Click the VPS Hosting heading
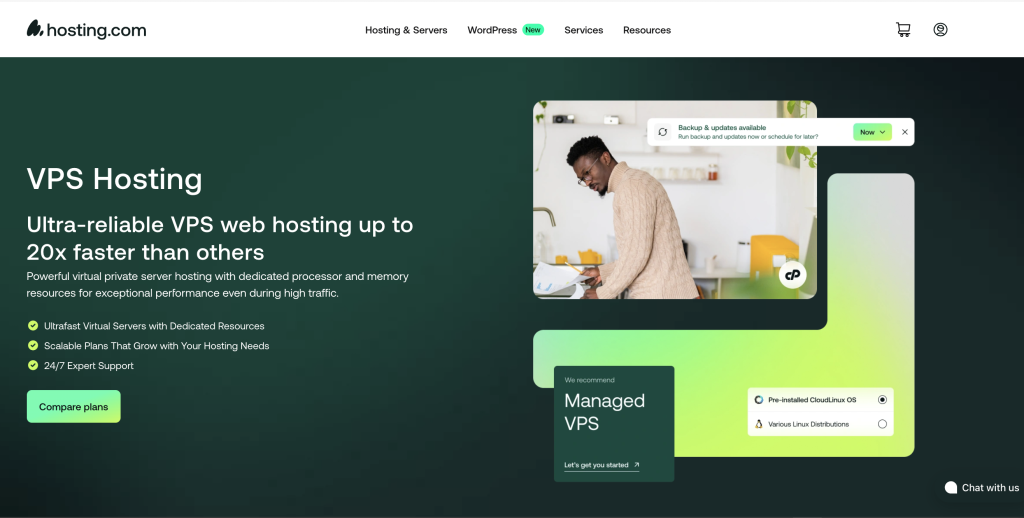 pos(114,179)
